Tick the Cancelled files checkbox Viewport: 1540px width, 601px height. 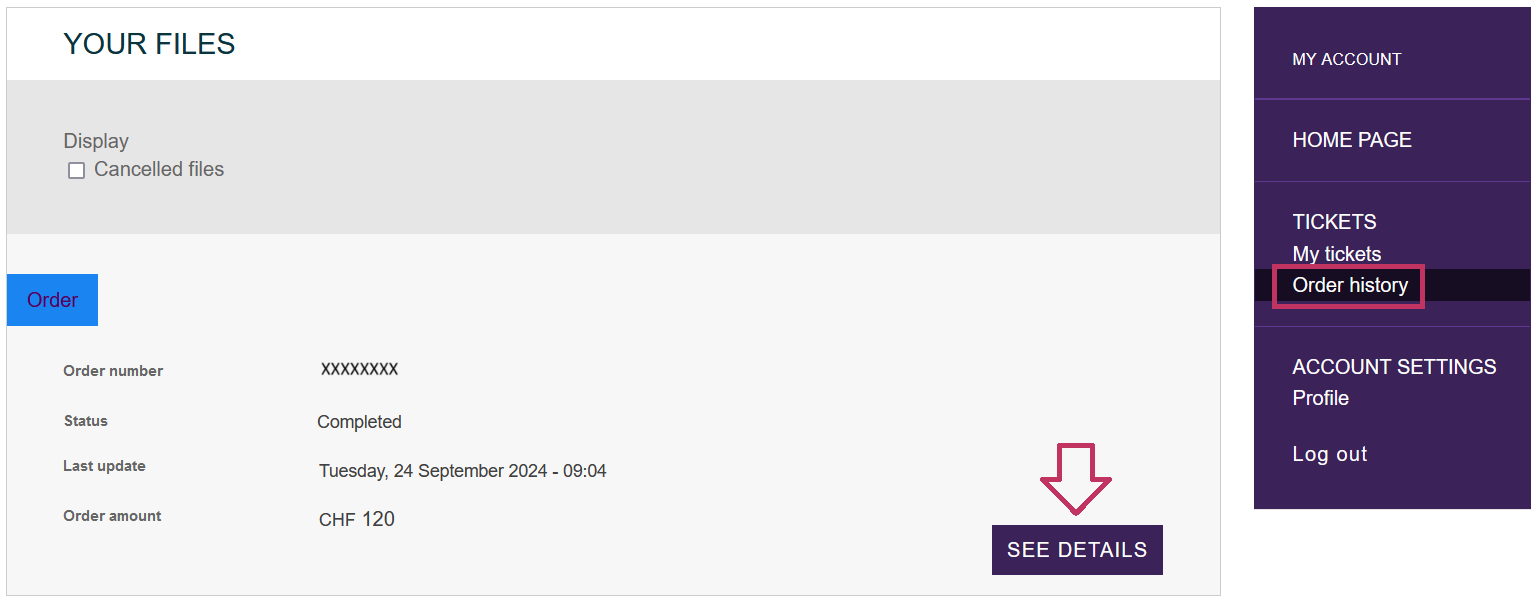coord(76,171)
